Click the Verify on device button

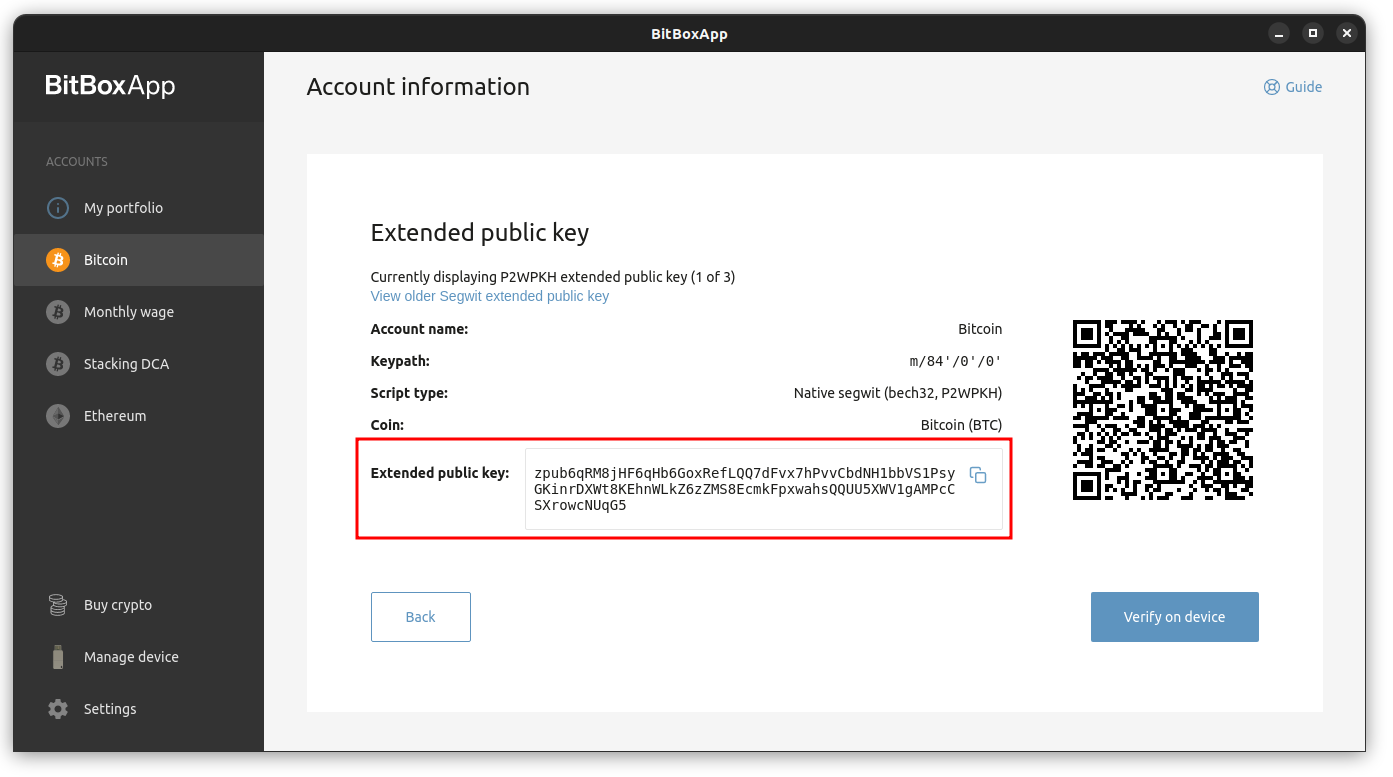(x=1174, y=617)
